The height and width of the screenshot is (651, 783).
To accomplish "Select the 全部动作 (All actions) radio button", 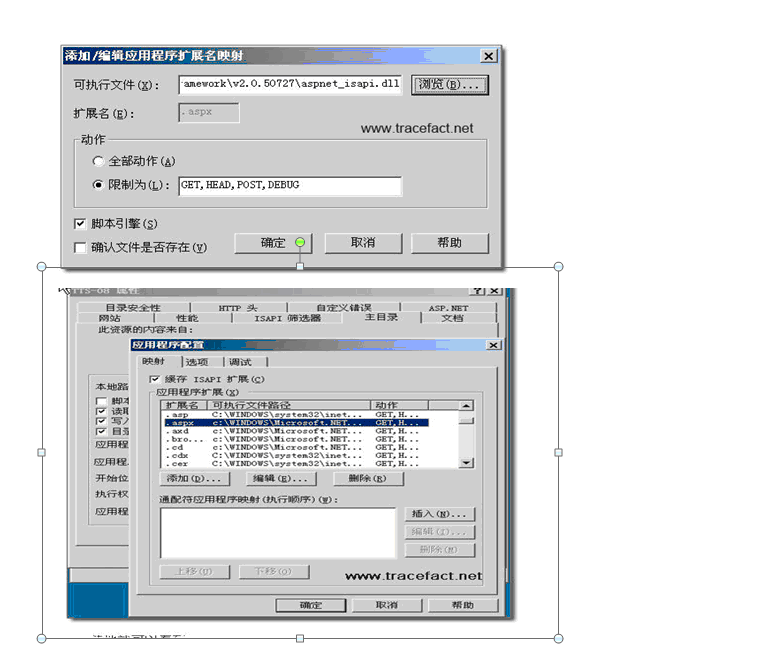I will pos(98,161).
